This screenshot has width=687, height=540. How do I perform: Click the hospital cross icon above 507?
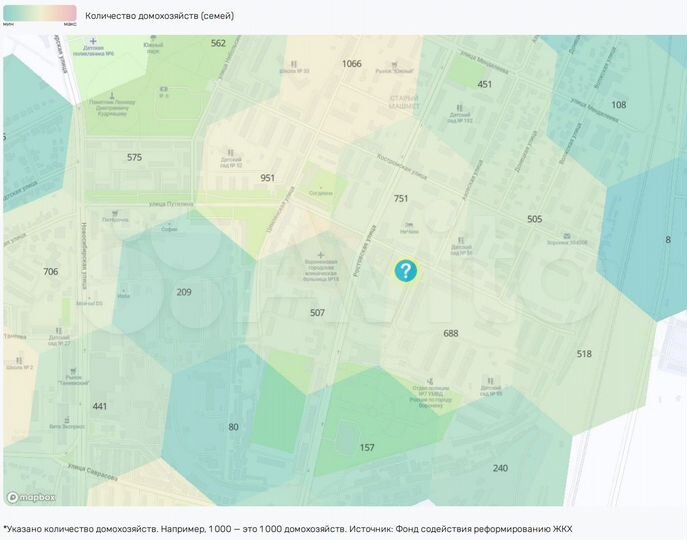tap(321, 255)
